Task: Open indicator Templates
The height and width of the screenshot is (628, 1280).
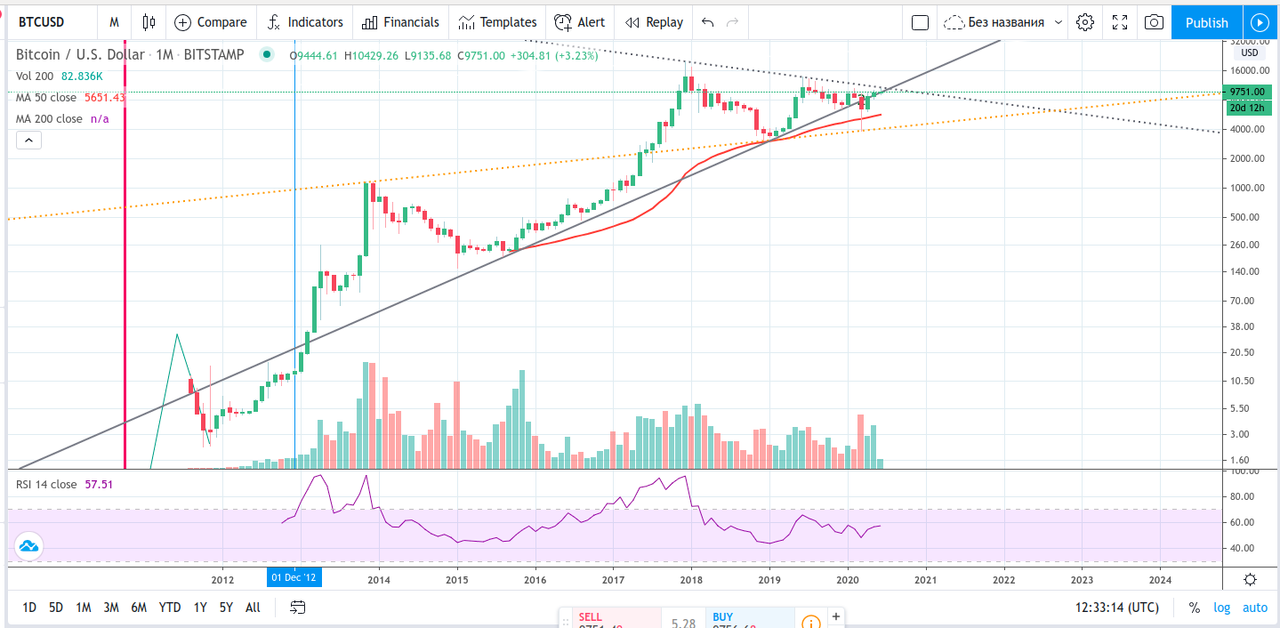Action: [498, 22]
